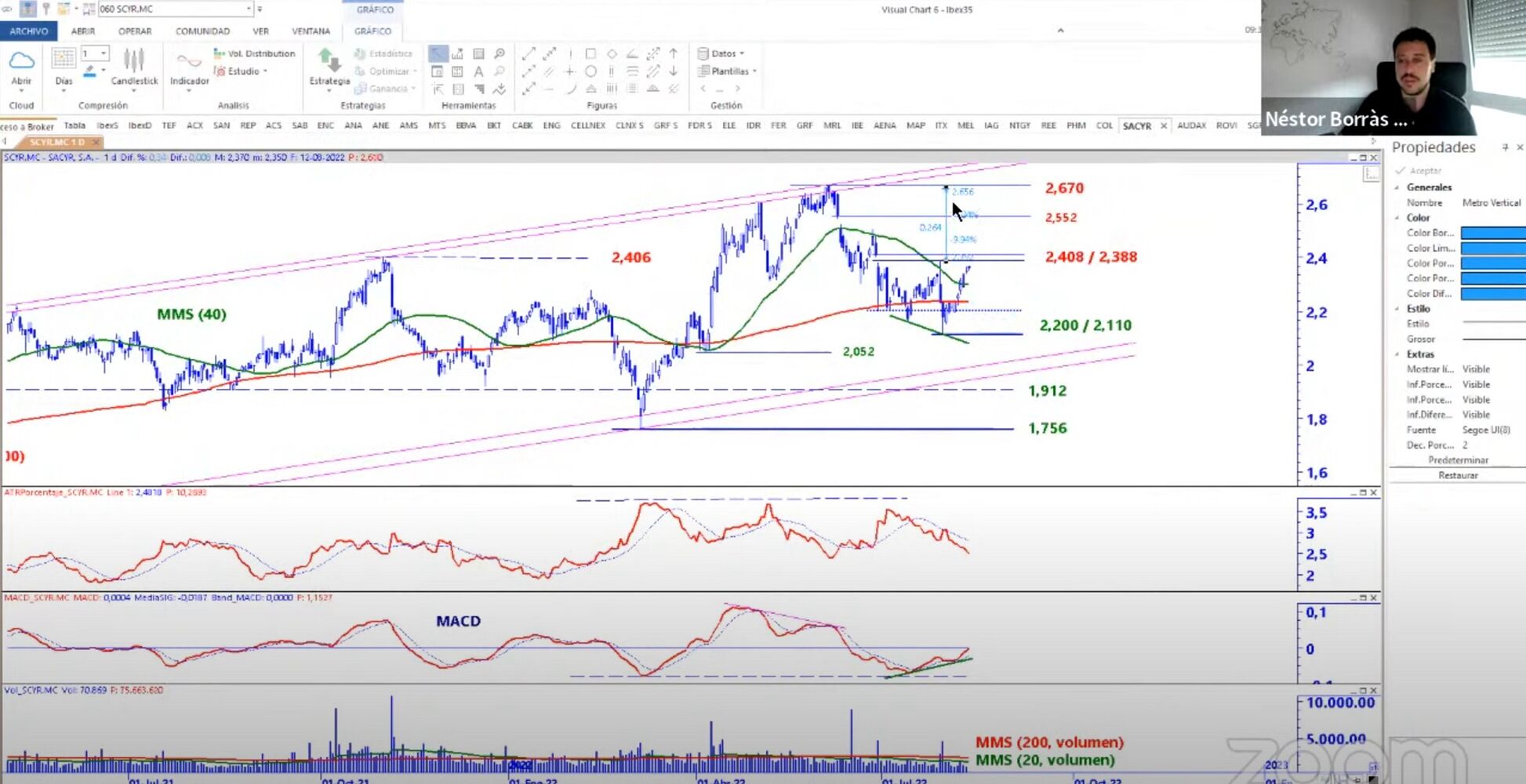Click the Días compression icon
1526x784 pixels.
(64, 60)
